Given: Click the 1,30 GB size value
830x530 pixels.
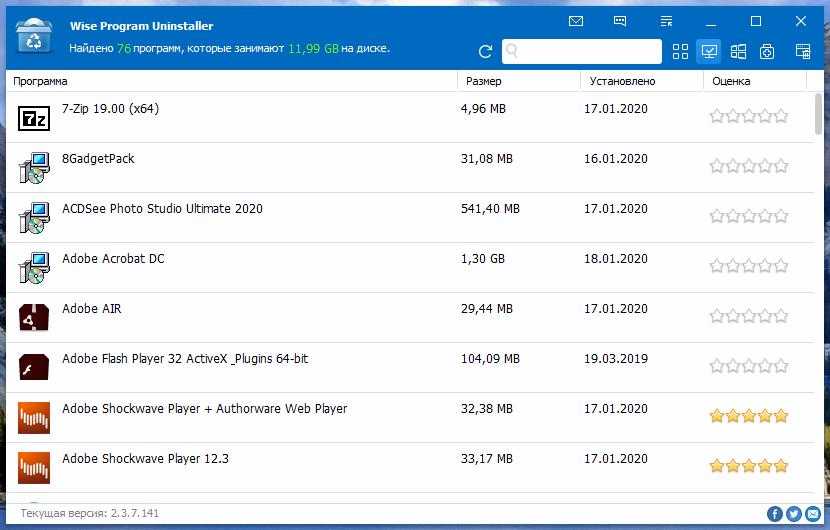Looking at the screenshot, I should [483, 258].
